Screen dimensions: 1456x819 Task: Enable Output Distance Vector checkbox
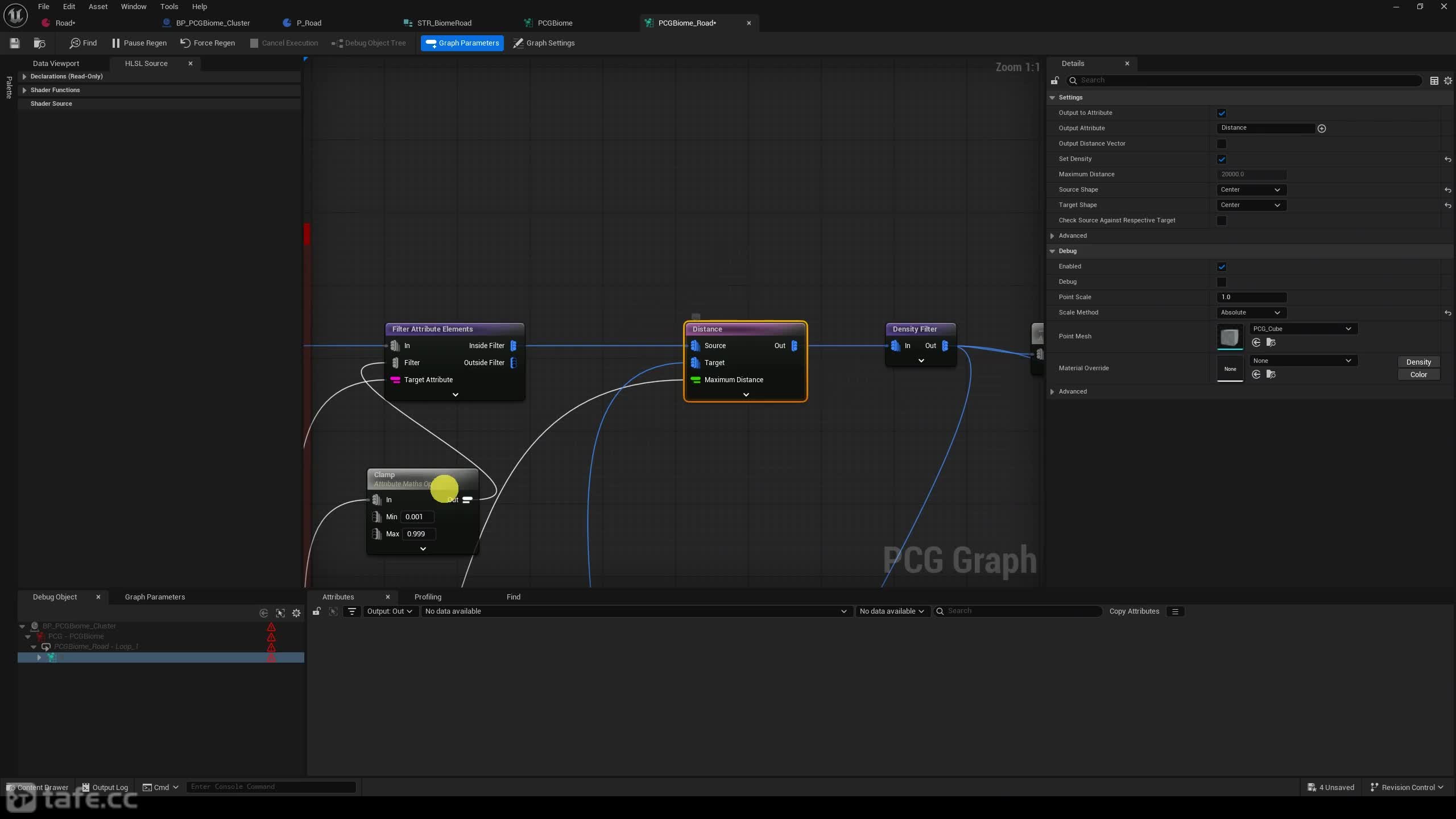(x=1222, y=144)
